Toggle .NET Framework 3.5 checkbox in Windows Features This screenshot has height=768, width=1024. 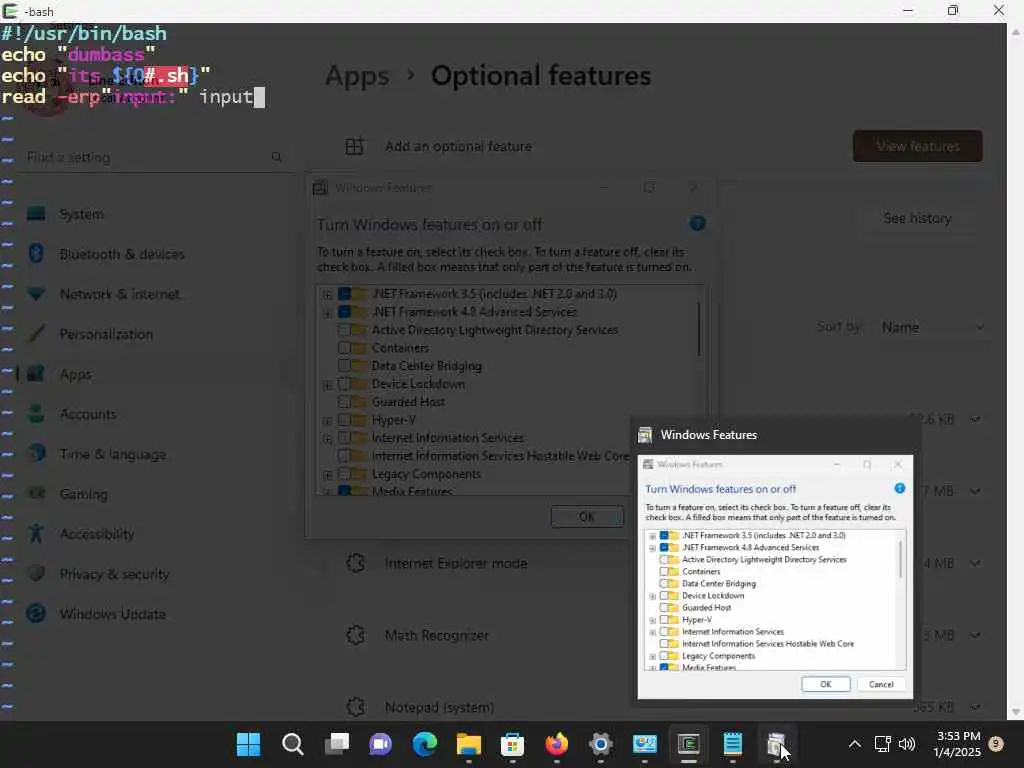(344, 294)
